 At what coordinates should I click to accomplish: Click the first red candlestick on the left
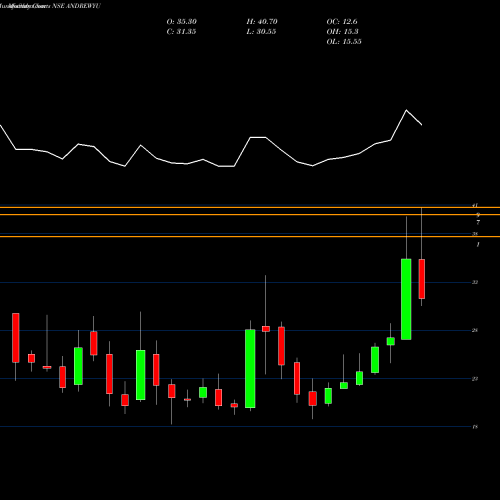coord(16,338)
